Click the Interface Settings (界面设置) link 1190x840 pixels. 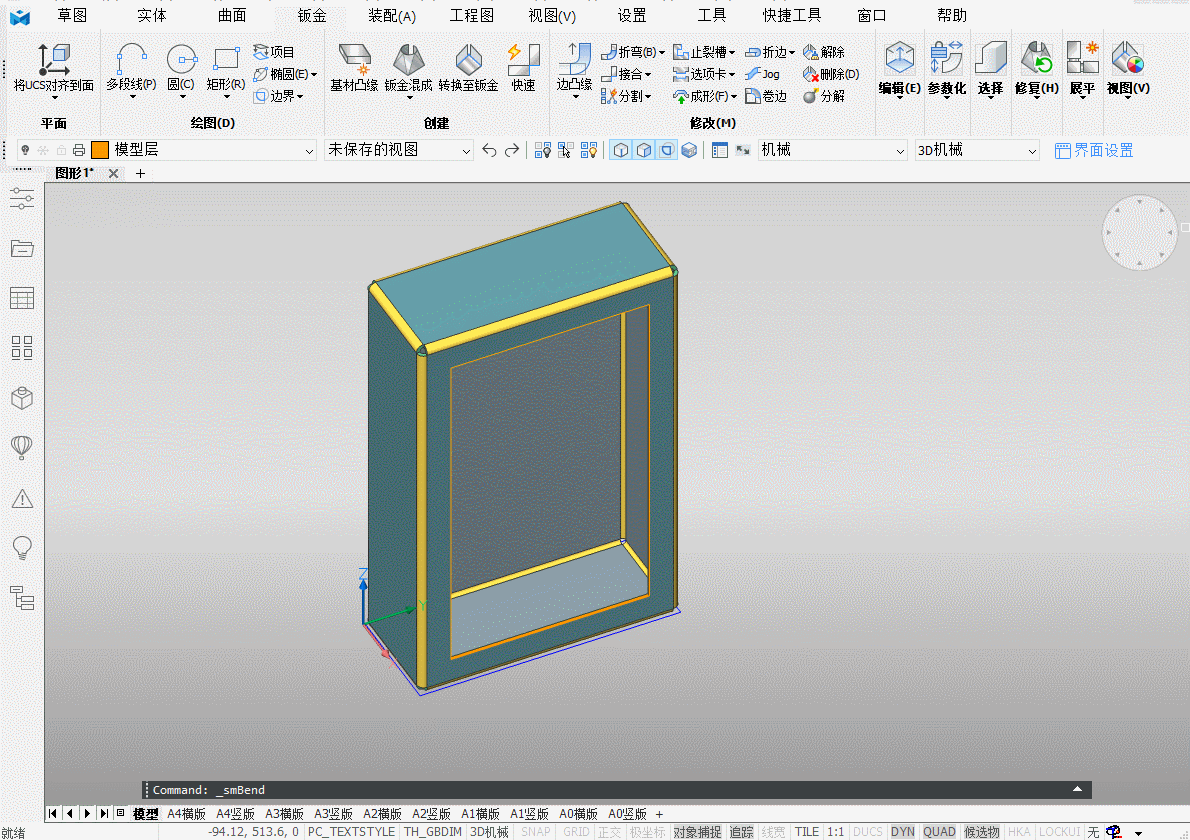pyautogui.click(x=1094, y=150)
